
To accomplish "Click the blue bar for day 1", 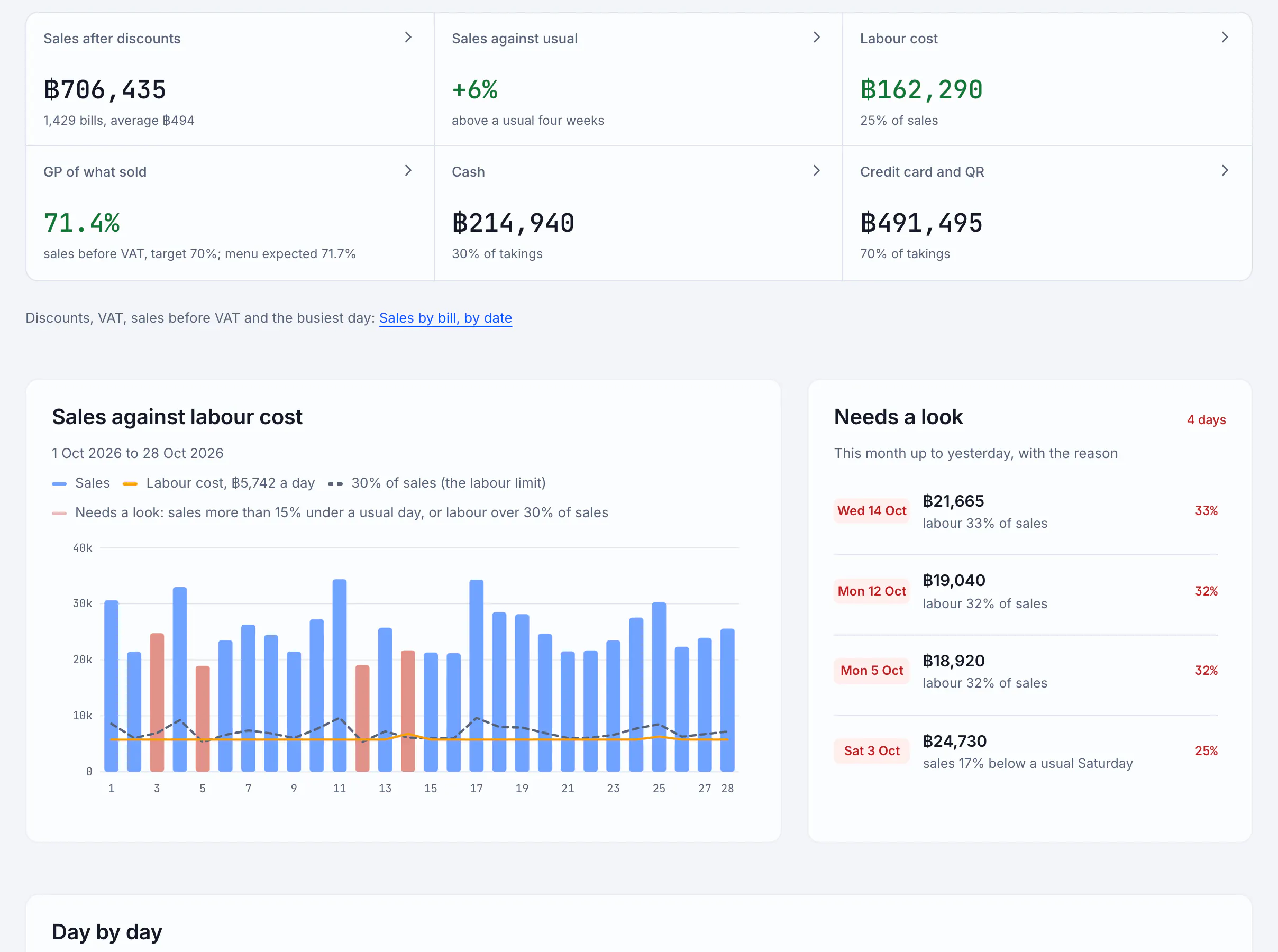I will [111, 686].
